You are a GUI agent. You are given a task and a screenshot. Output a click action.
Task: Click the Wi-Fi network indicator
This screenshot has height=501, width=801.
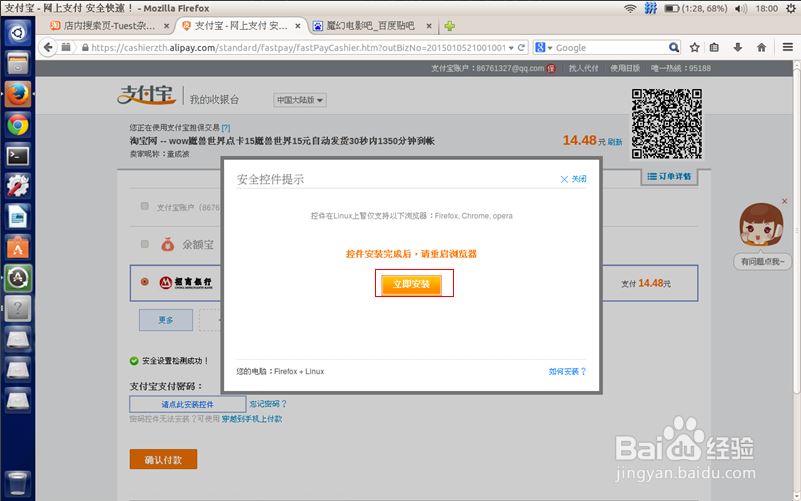tap(630, 8)
